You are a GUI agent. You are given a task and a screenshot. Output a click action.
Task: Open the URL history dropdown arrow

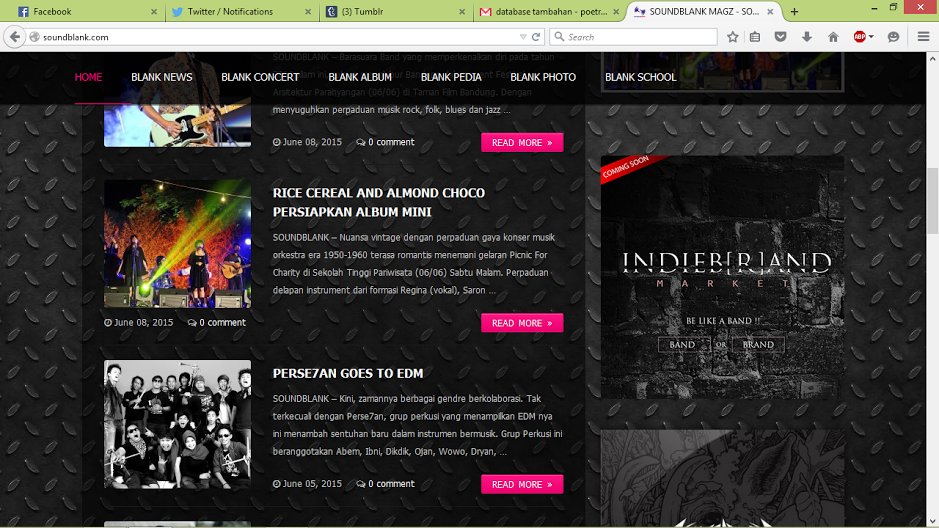click(523, 37)
